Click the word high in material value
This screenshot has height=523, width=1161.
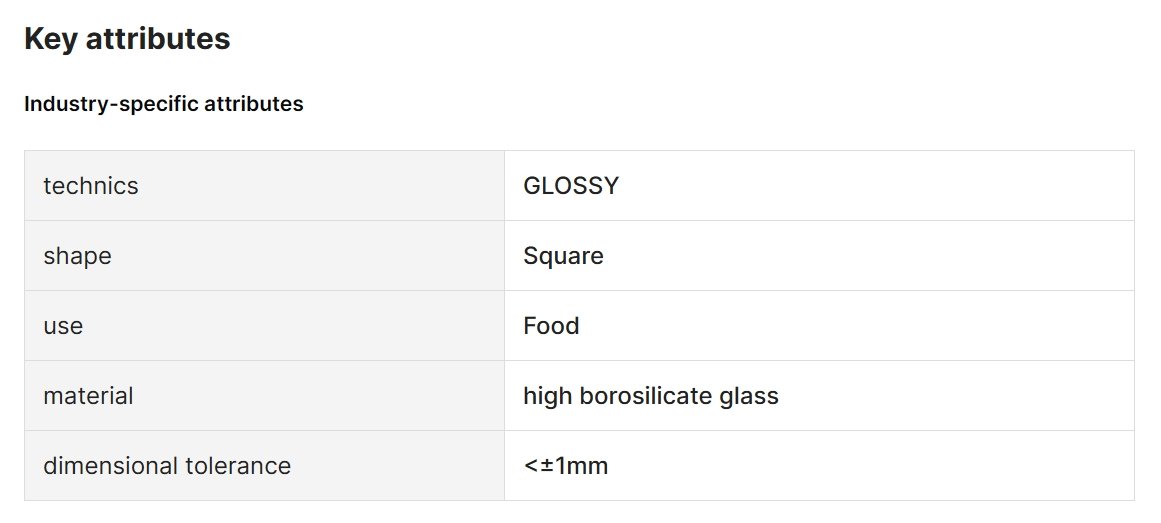pyautogui.click(x=549, y=396)
